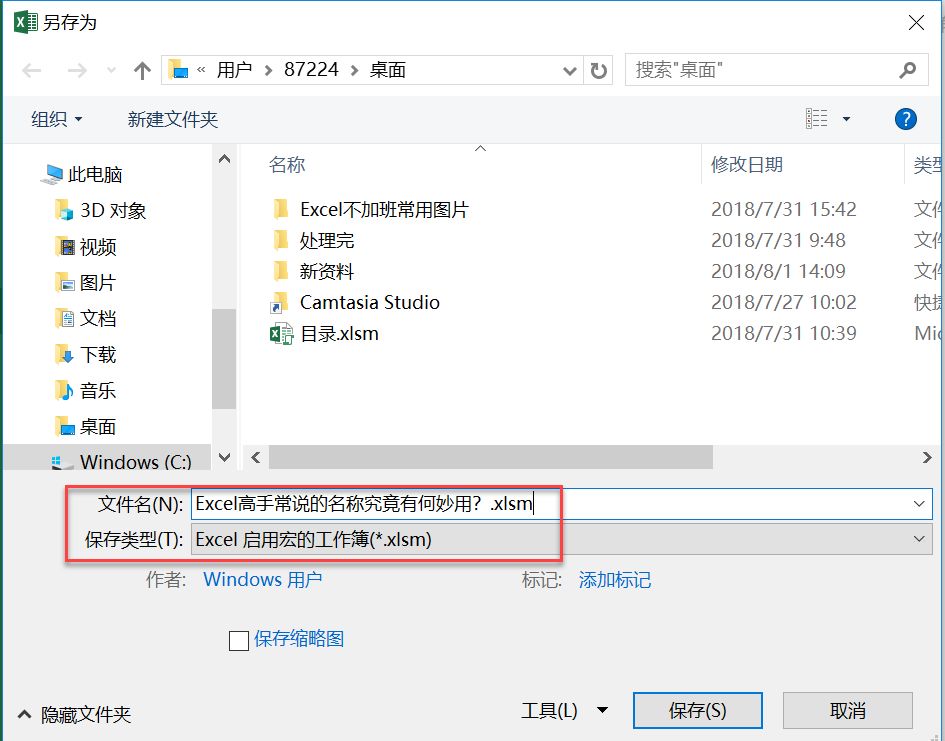Click the magnifier icon in search box

(907, 70)
